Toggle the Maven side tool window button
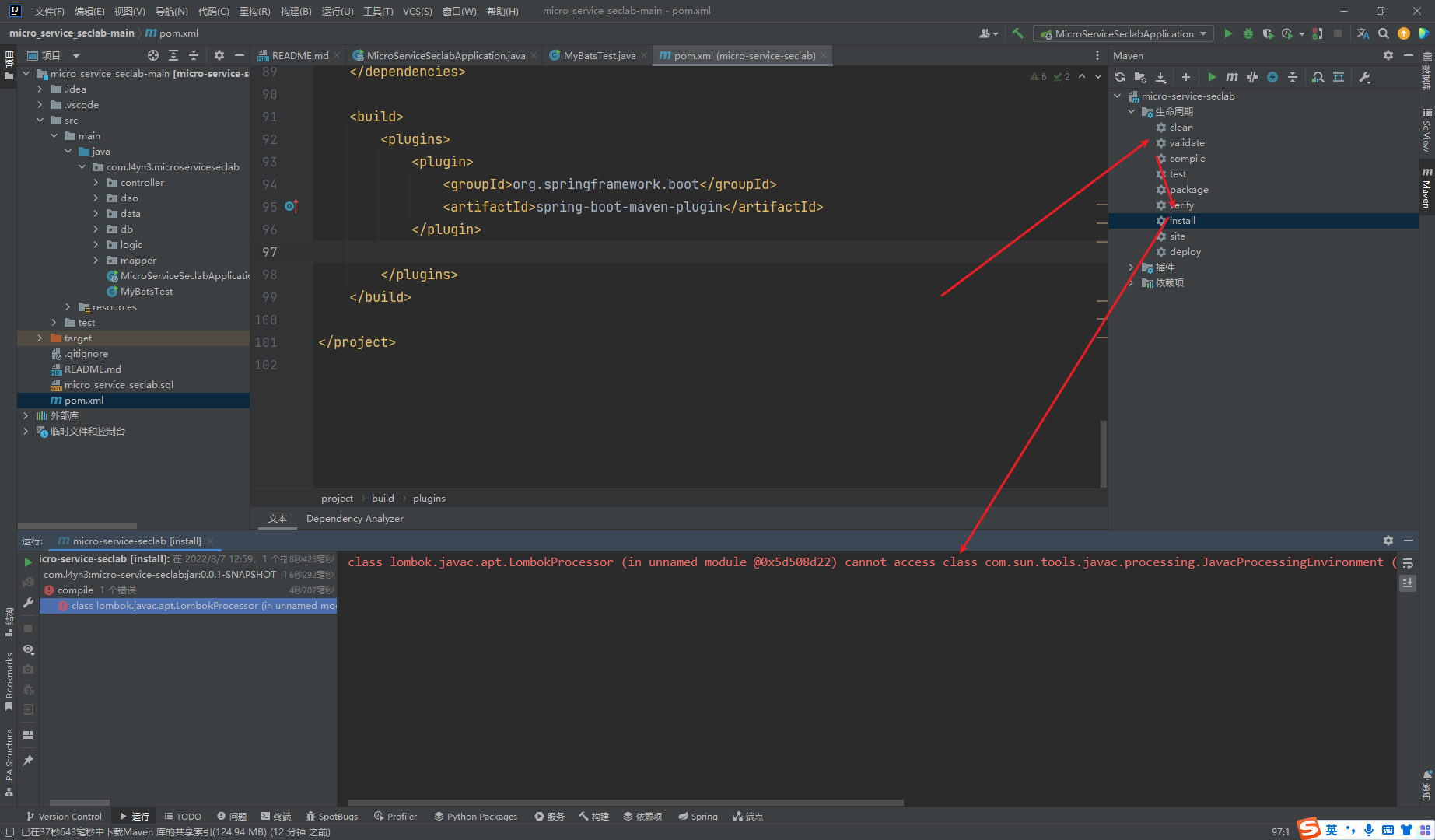The width and height of the screenshot is (1435, 840). coord(1426,187)
